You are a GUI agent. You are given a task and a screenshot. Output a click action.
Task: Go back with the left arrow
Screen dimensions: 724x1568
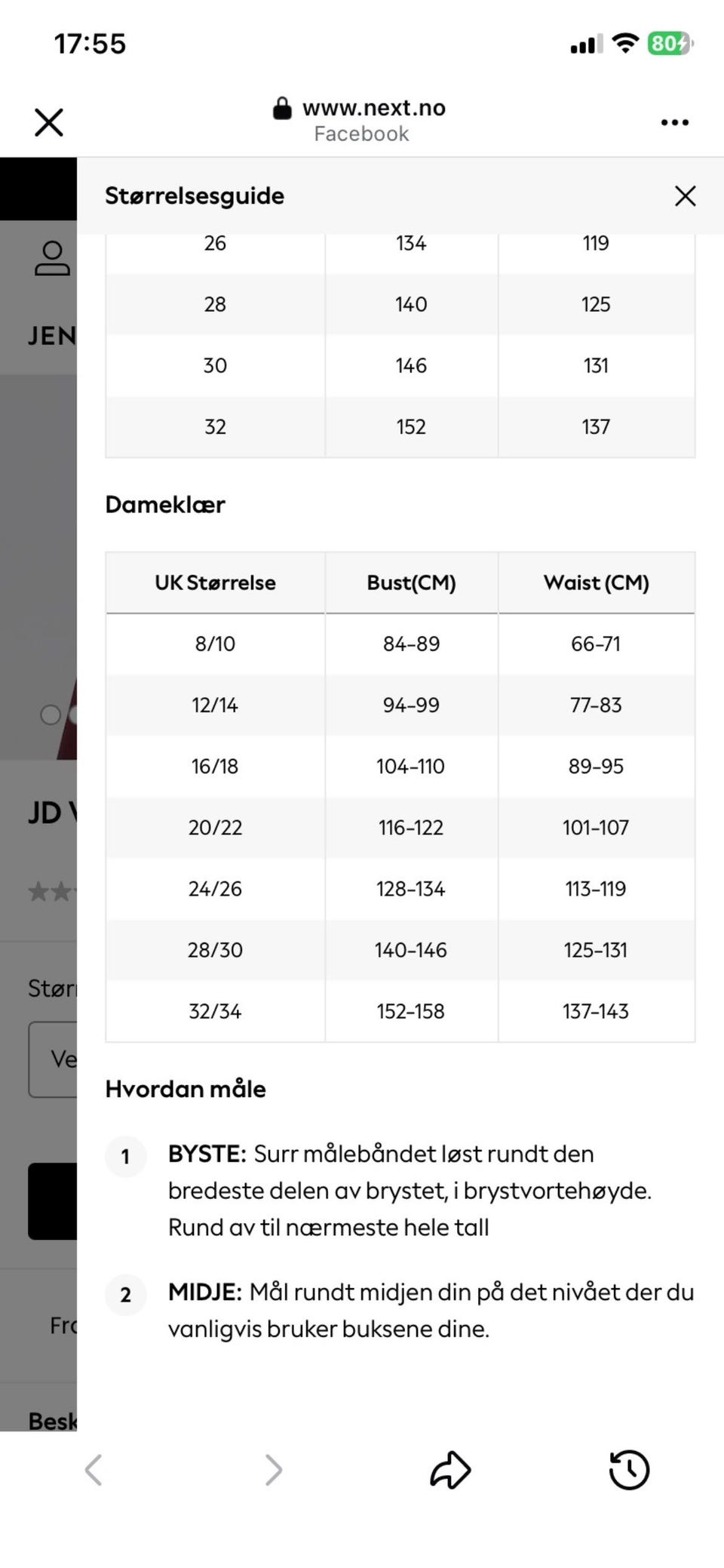click(94, 1470)
